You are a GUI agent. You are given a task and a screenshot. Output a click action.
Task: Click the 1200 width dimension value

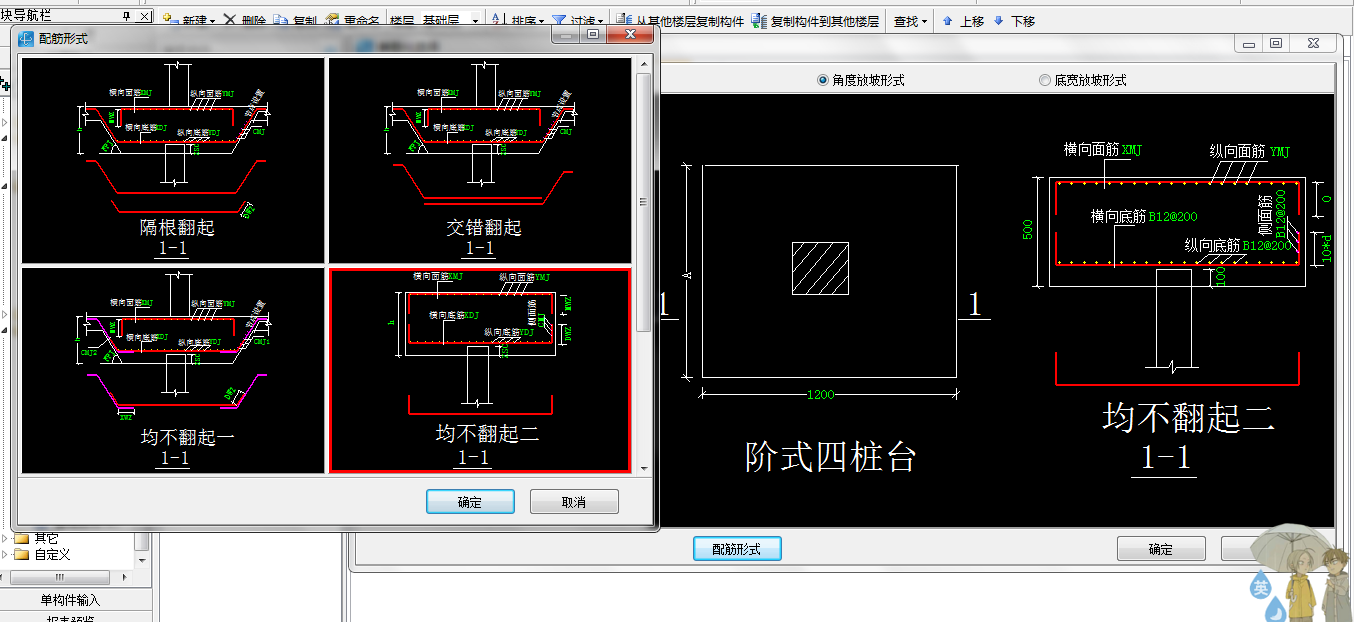820,394
